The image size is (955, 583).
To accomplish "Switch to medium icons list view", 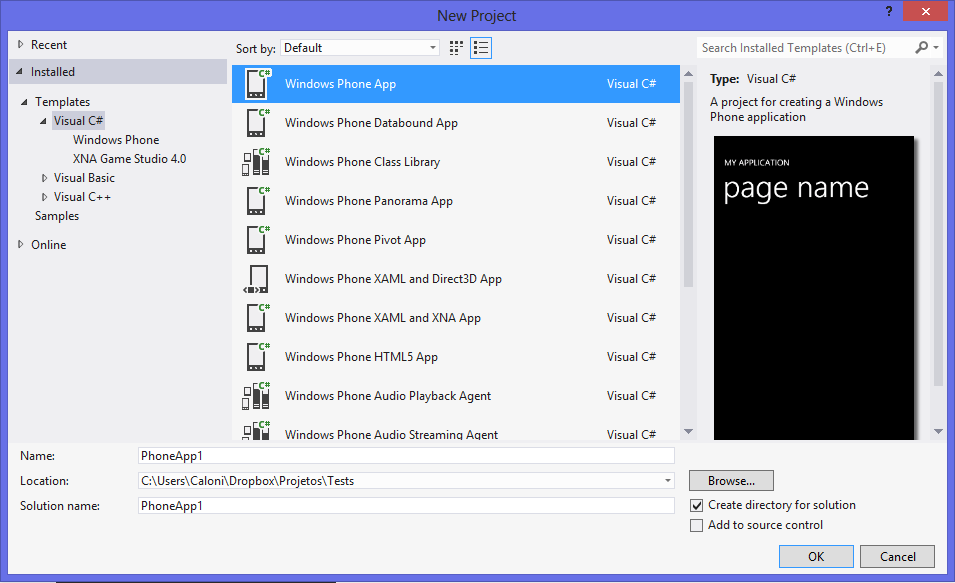I will coord(481,48).
